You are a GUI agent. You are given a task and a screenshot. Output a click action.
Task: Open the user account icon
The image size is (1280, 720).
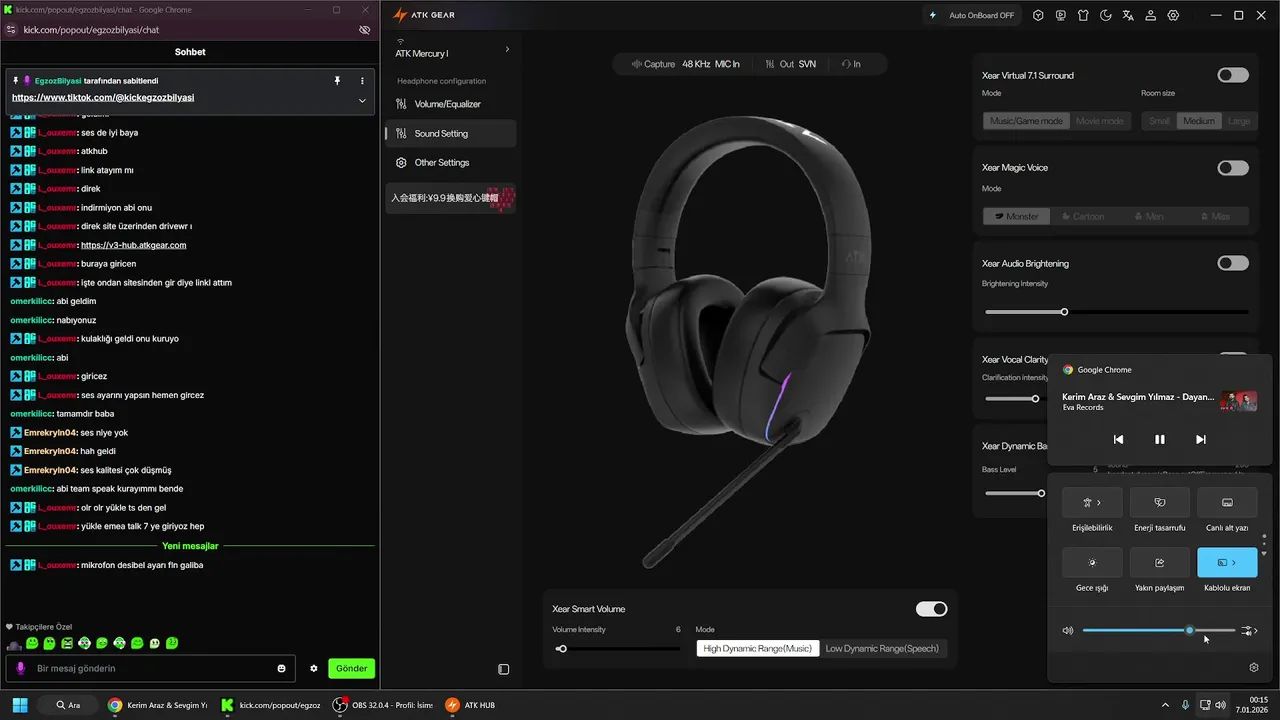pyautogui.click(x=1151, y=15)
